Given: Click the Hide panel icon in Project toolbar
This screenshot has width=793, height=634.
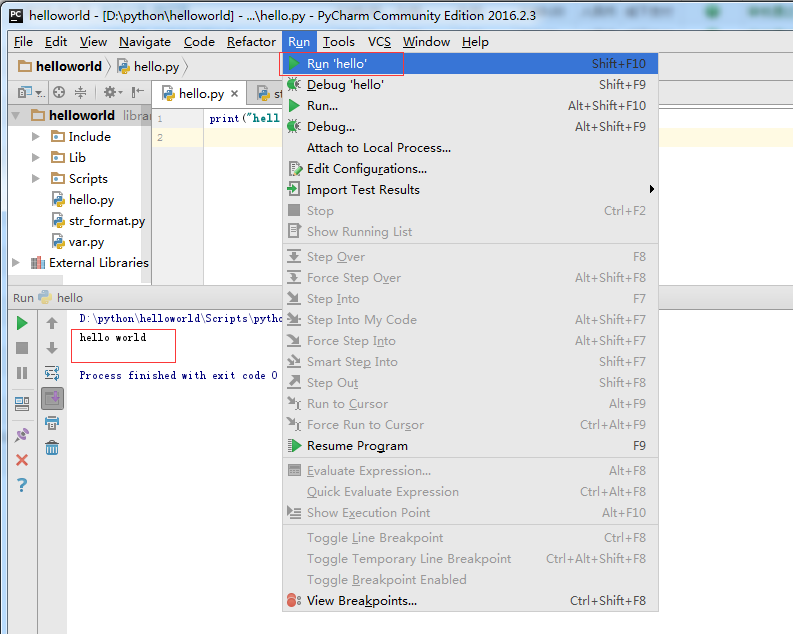Looking at the screenshot, I should [x=138, y=92].
